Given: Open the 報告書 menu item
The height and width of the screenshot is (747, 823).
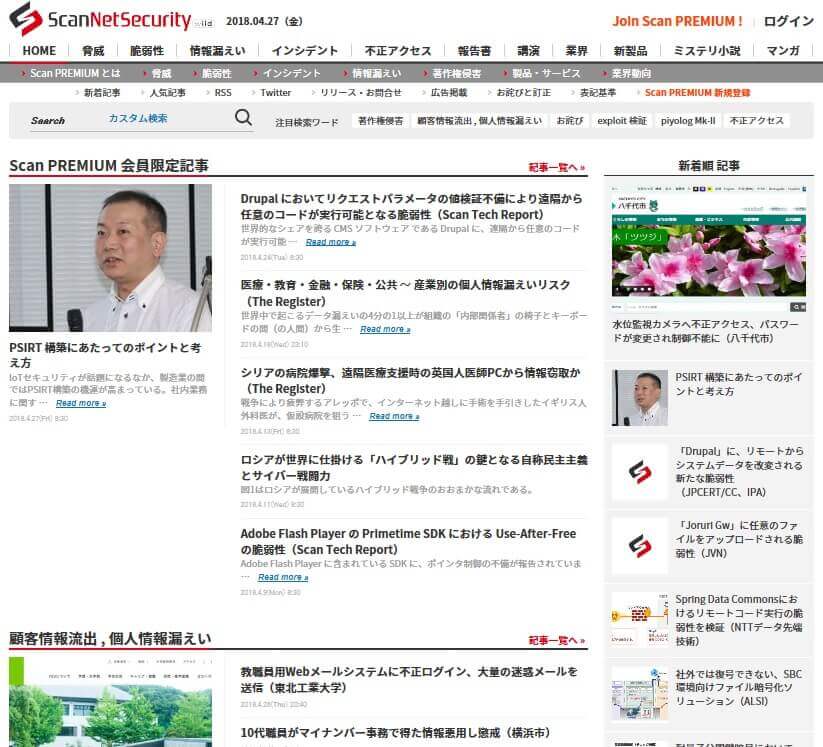Looking at the screenshot, I should (474, 50).
